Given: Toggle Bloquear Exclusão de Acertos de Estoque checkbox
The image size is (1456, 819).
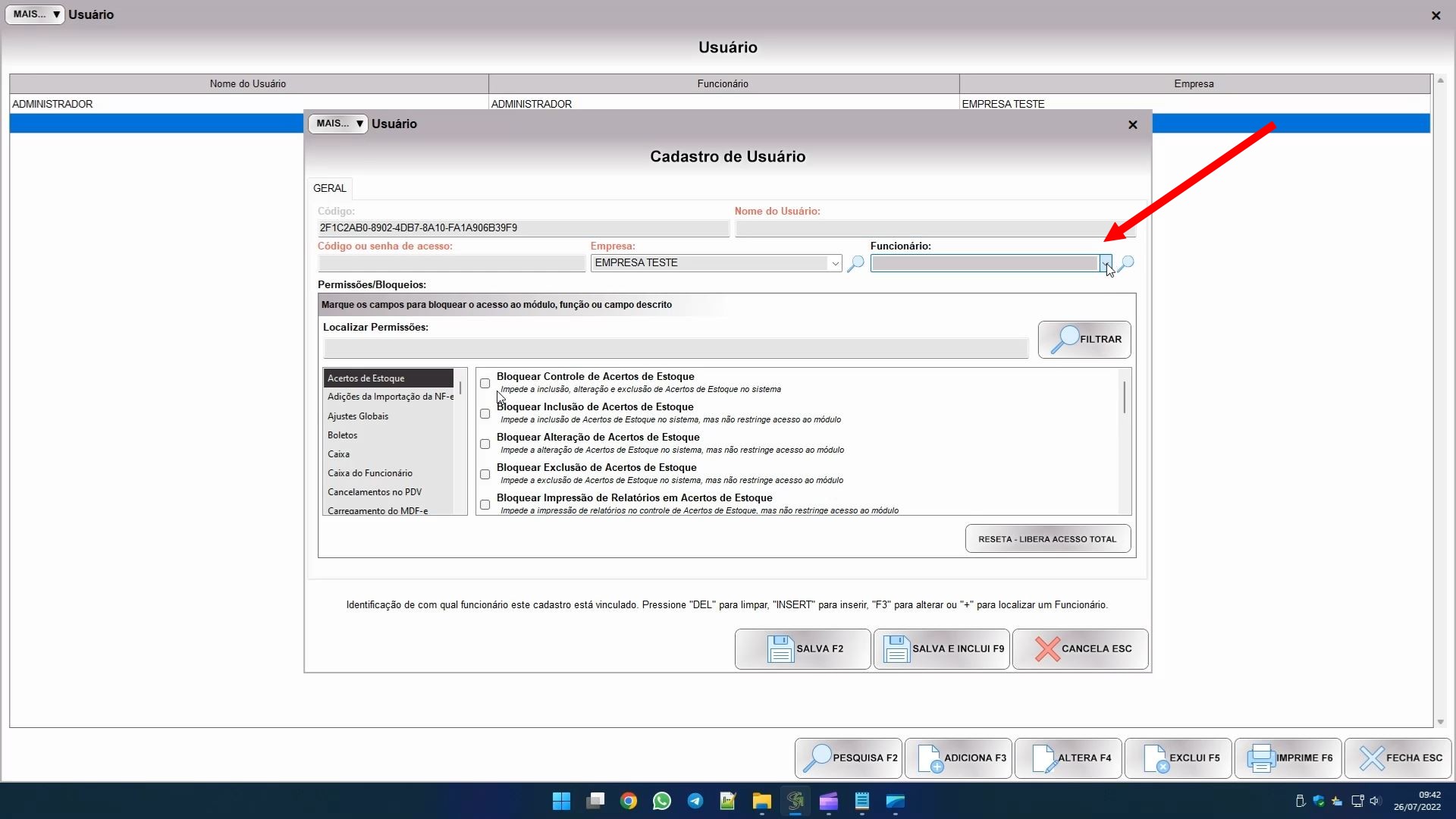Looking at the screenshot, I should [x=485, y=475].
